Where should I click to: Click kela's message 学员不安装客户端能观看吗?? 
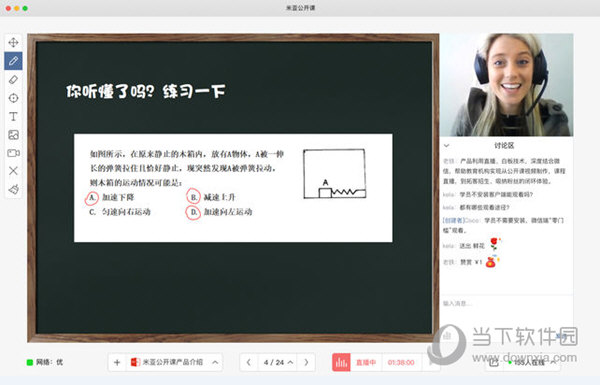tap(488, 194)
